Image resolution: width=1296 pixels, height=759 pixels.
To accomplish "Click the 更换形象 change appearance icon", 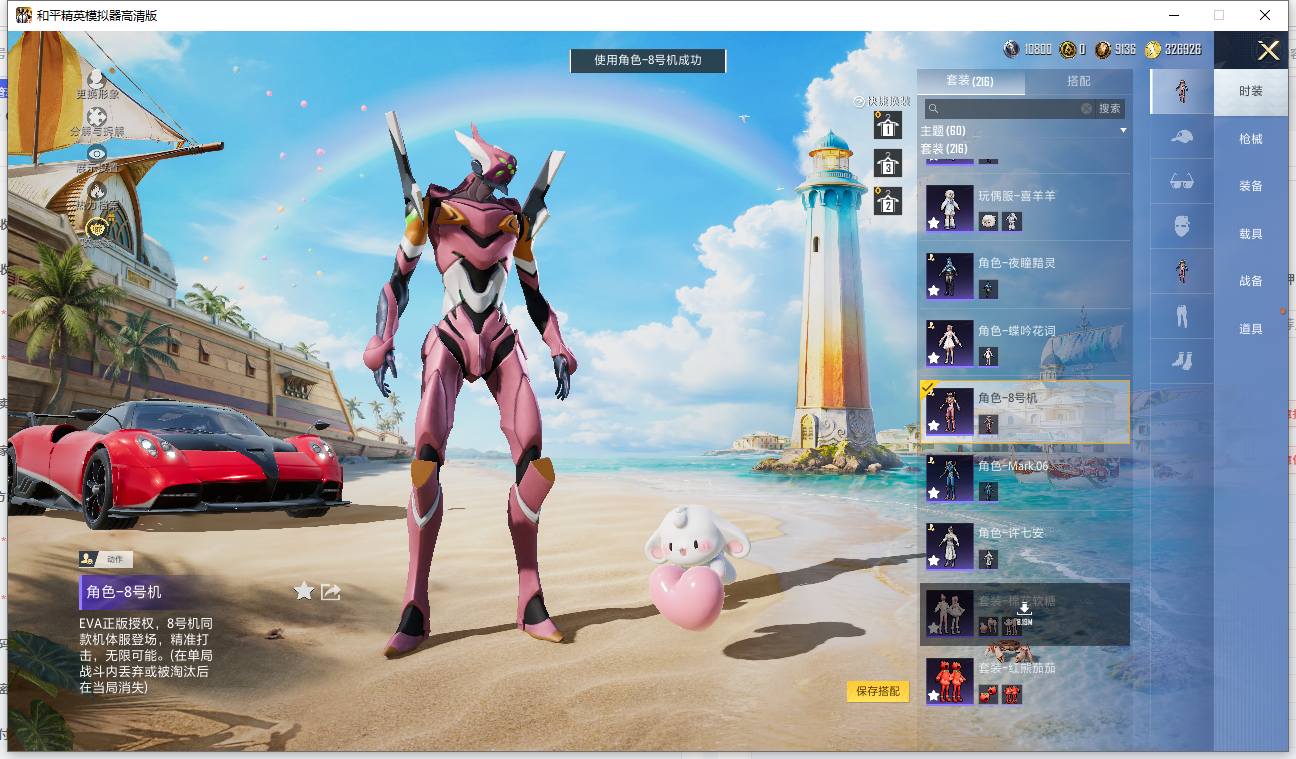I will point(97,78).
